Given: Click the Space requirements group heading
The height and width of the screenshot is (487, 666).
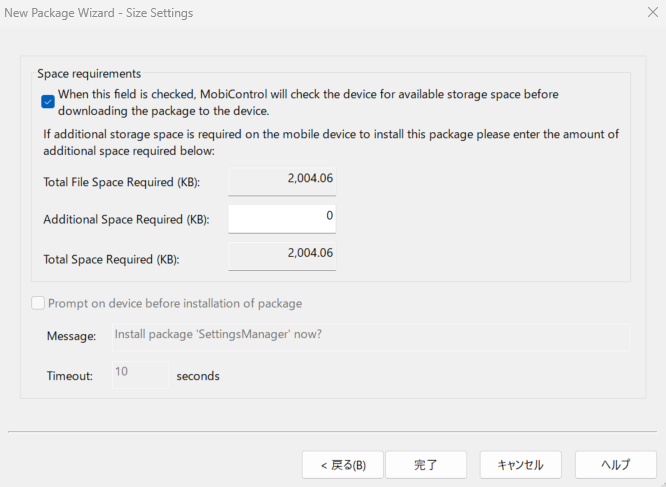Looking at the screenshot, I should (x=89, y=73).
